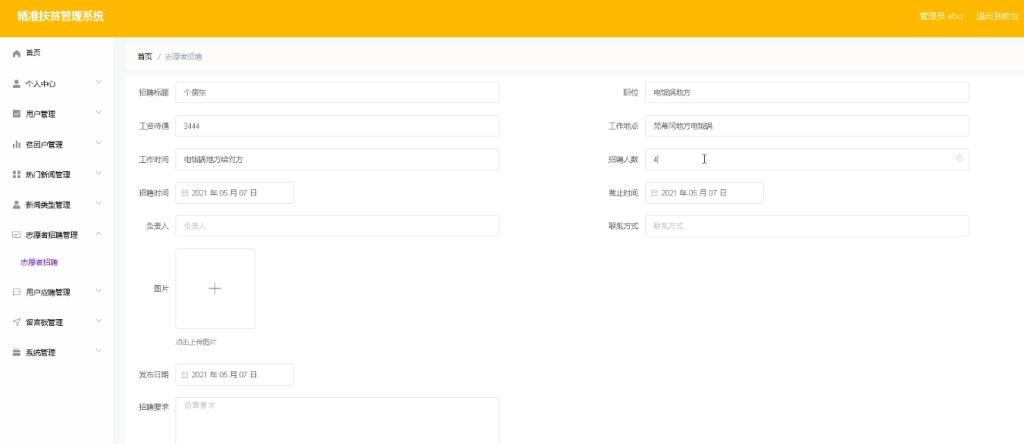Open the 发布日期 date picker

pyautogui.click(x=234, y=375)
